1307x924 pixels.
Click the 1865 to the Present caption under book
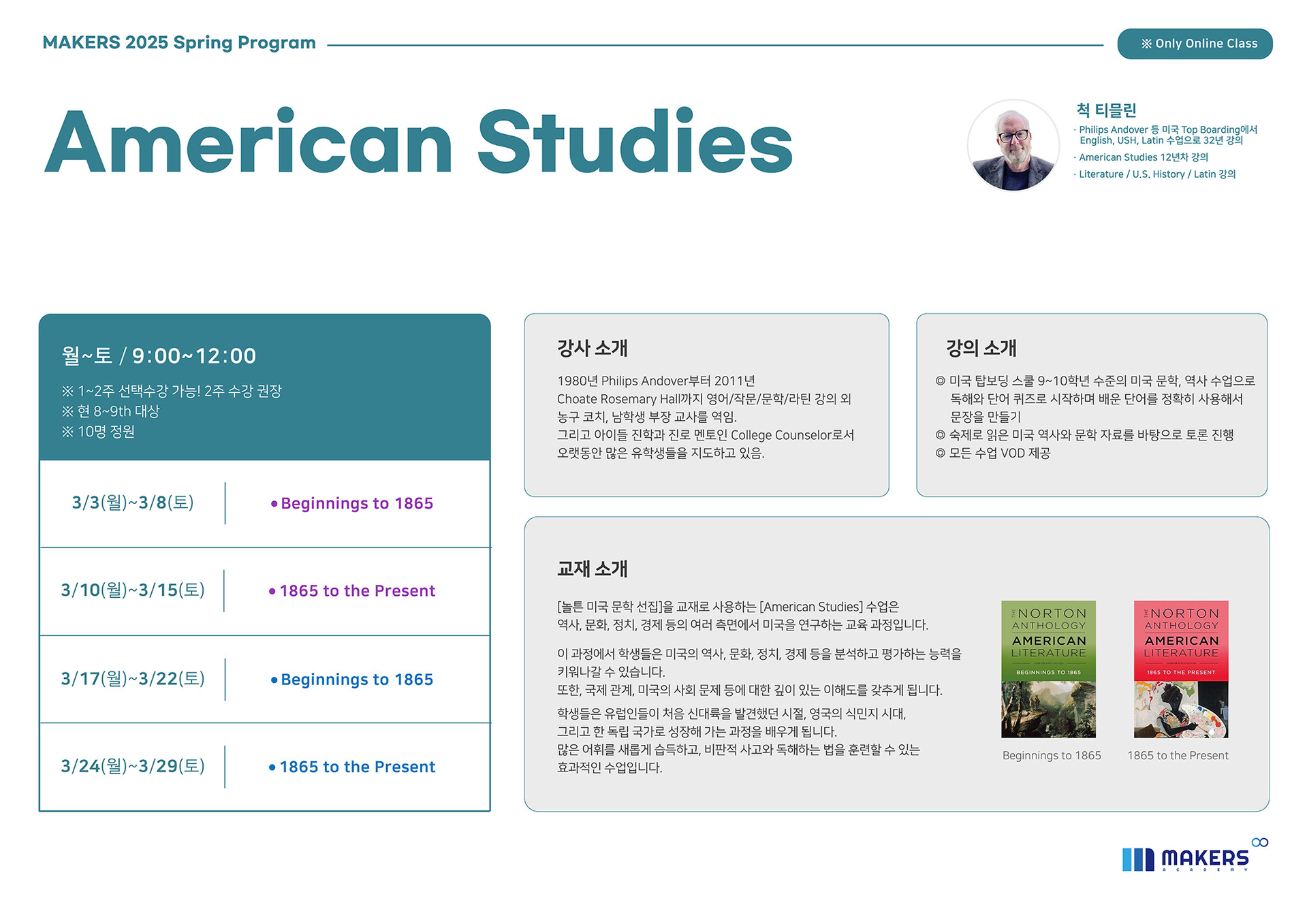tap(1178, 755)
